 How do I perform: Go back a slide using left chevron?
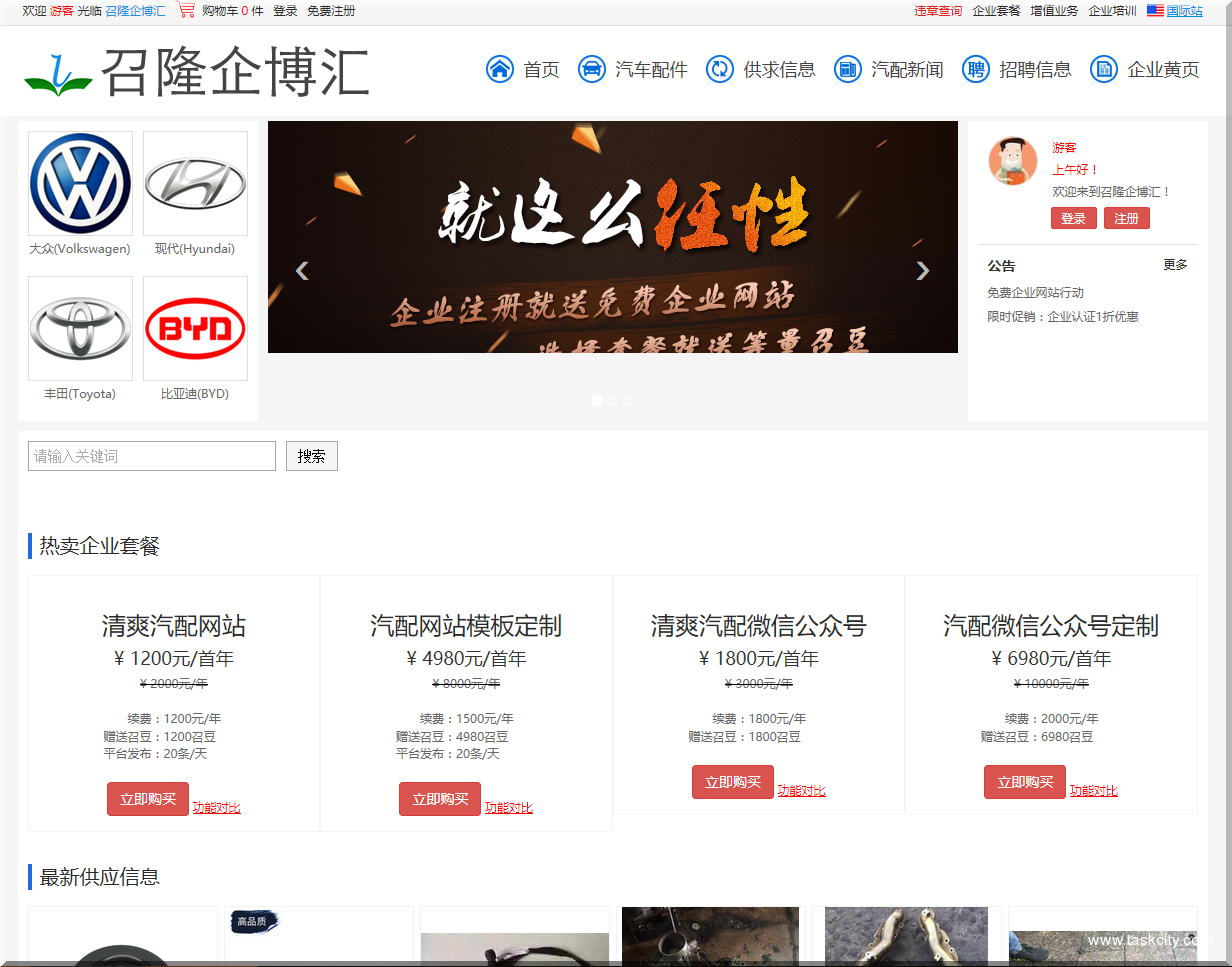302,270
